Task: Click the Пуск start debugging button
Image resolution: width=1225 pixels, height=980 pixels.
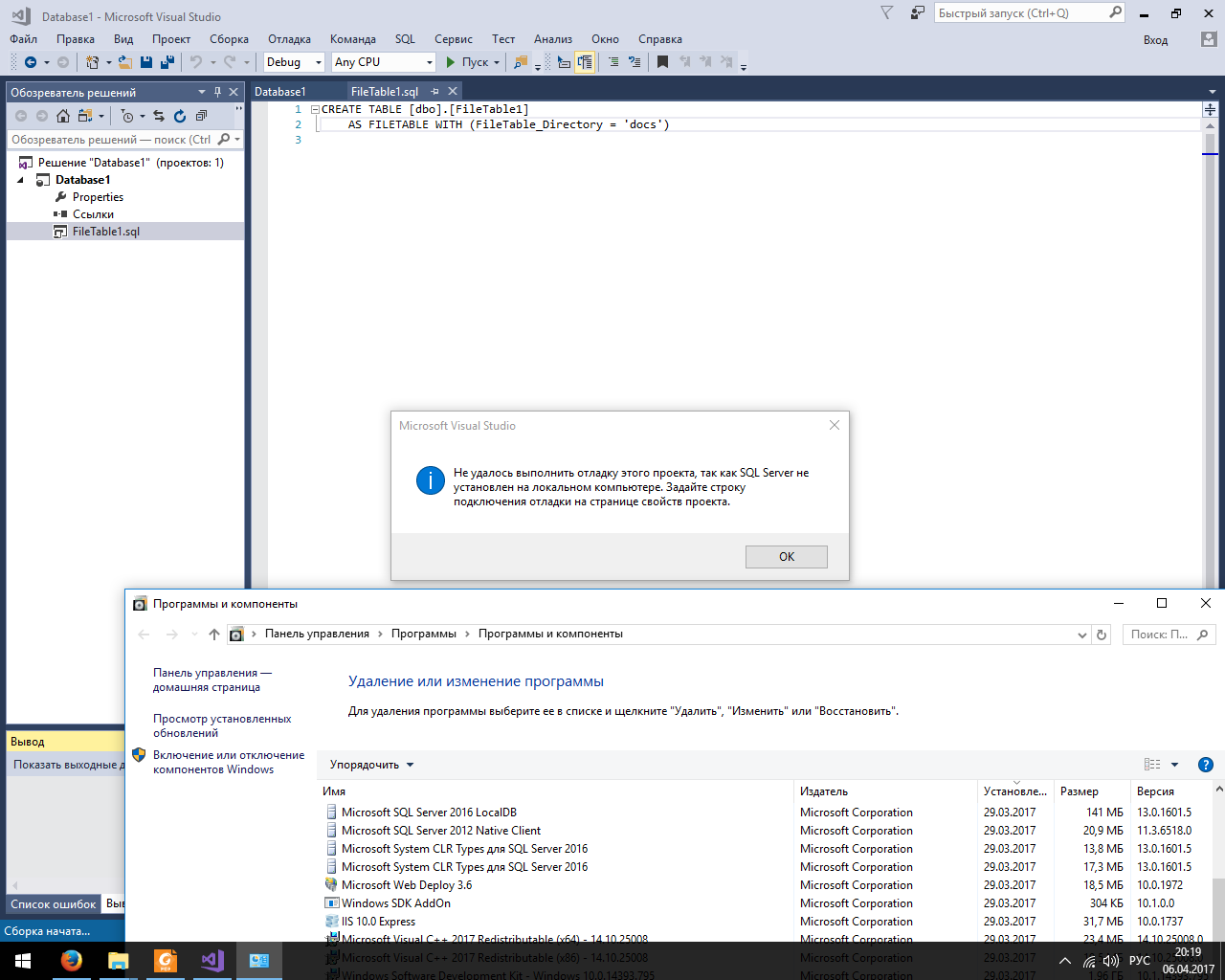Action: click(x=467, y=62)
